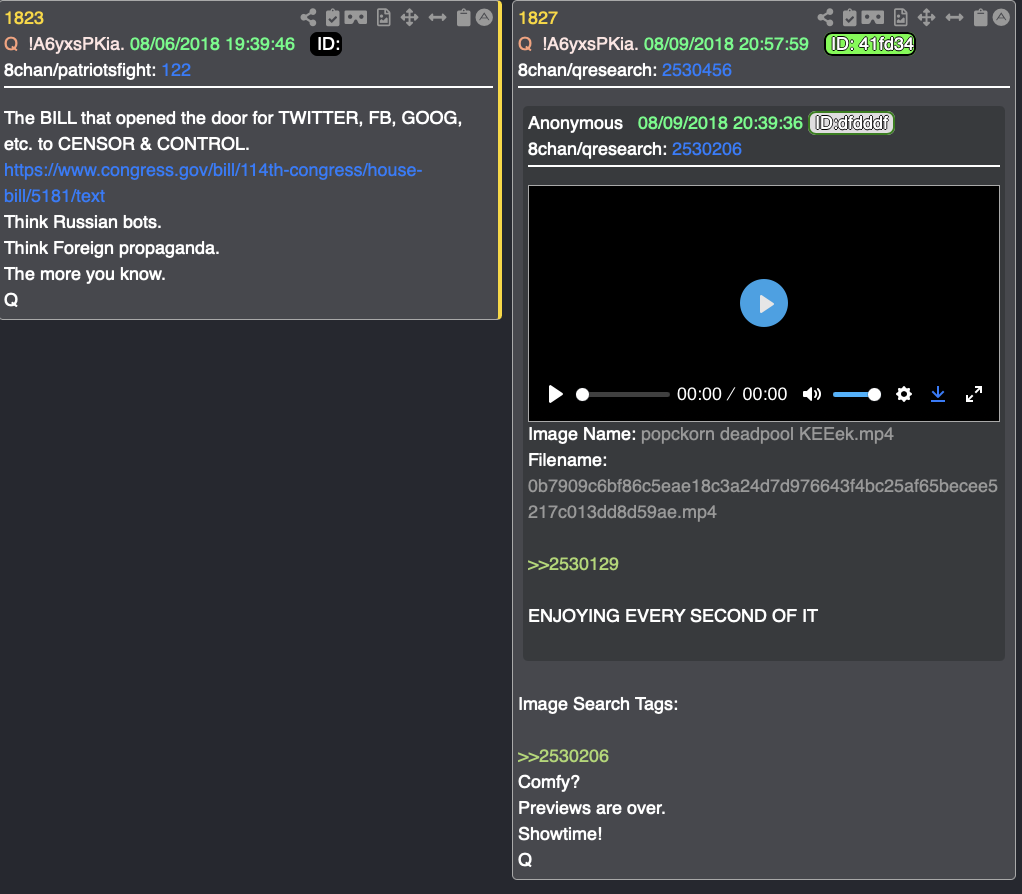Adjust the video volume slider
This screenshot has width=1022, height=894.
856,394
